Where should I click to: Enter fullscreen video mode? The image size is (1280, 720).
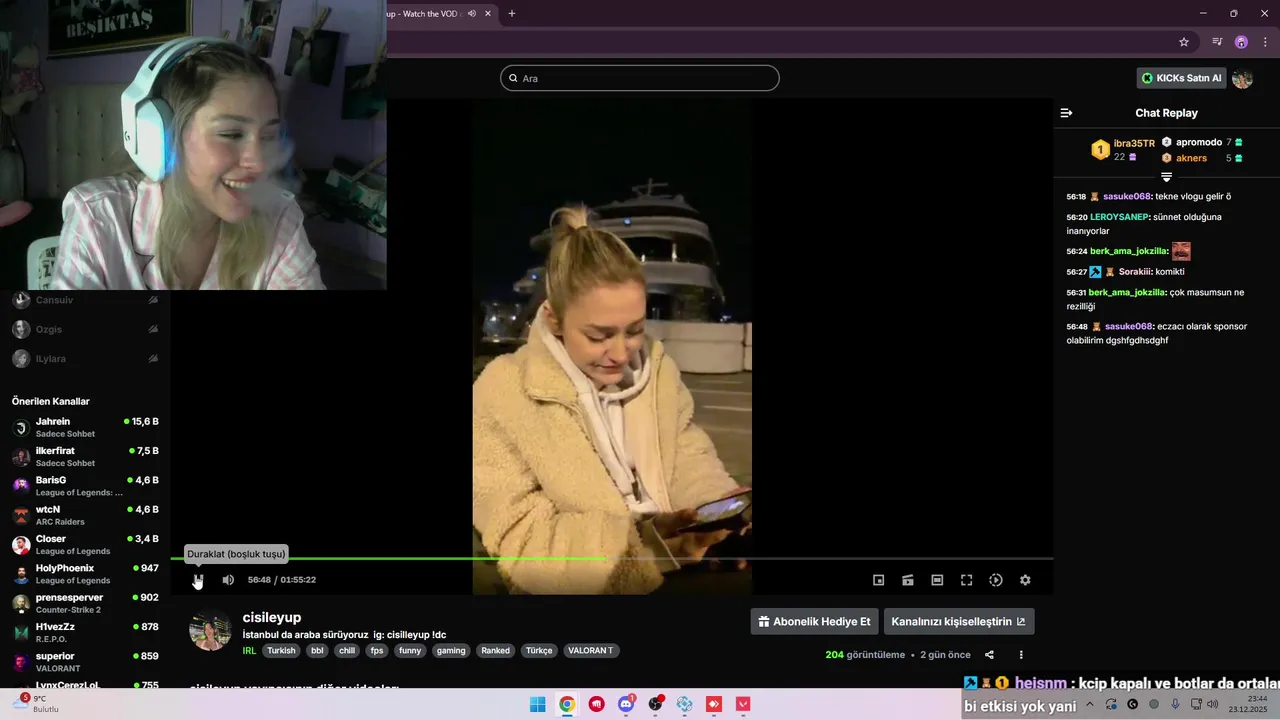coord(967,580)
